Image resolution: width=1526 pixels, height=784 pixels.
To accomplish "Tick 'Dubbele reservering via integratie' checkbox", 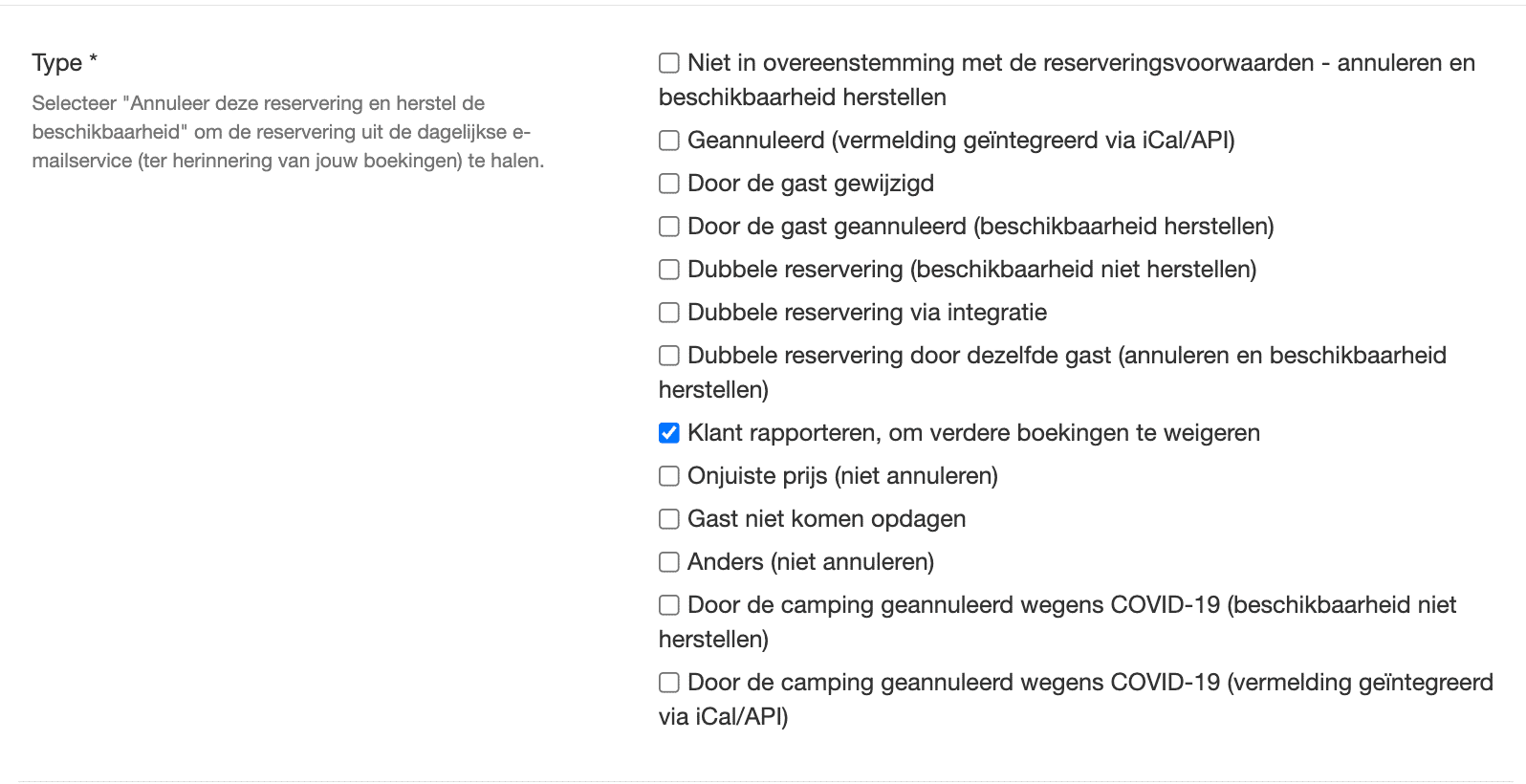I will [x=669, y=313].
